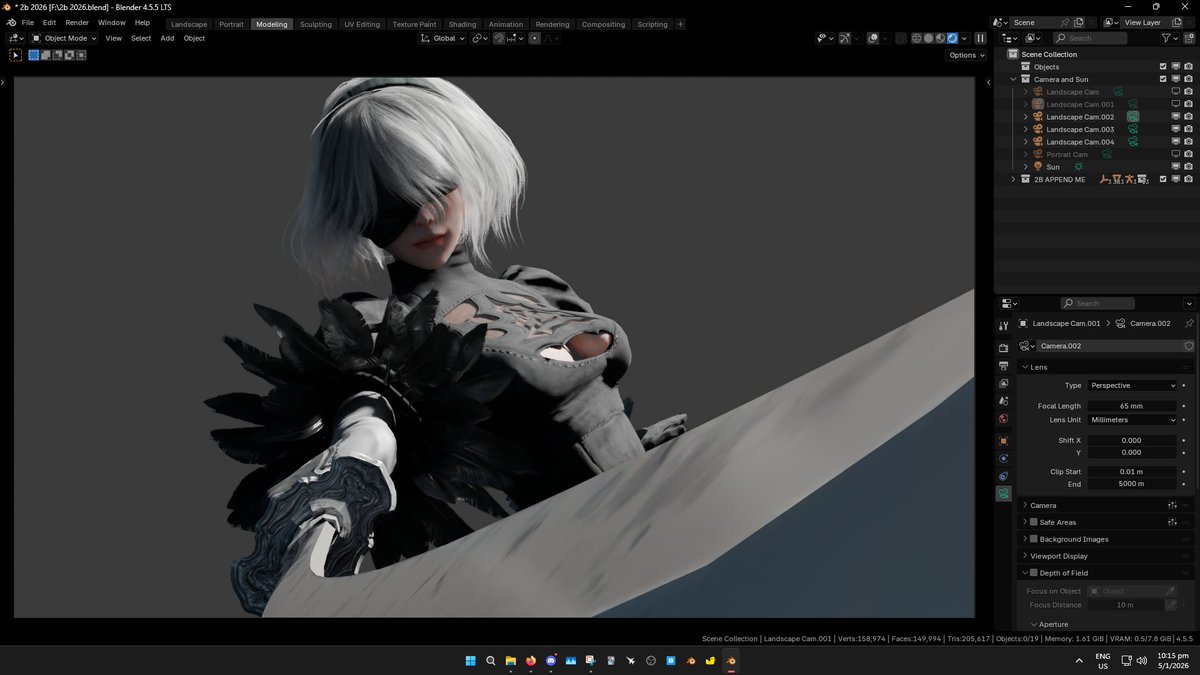
Task: Open the Tool properties tab
Action: (x=1003, y=325)
